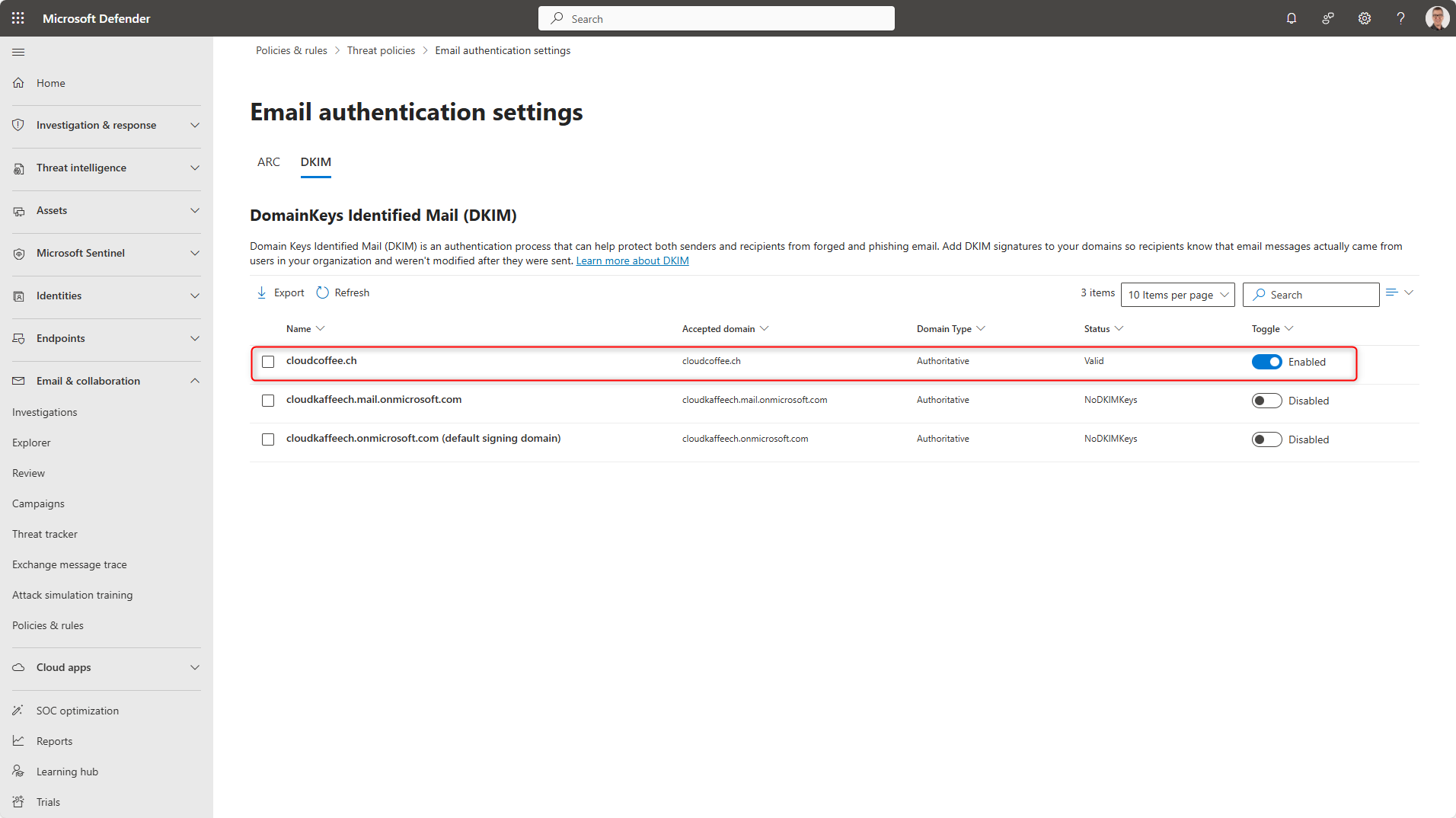Screen dimensions: 1456x818
Task: Click the help question mark icon
Action: (1400, 18)
